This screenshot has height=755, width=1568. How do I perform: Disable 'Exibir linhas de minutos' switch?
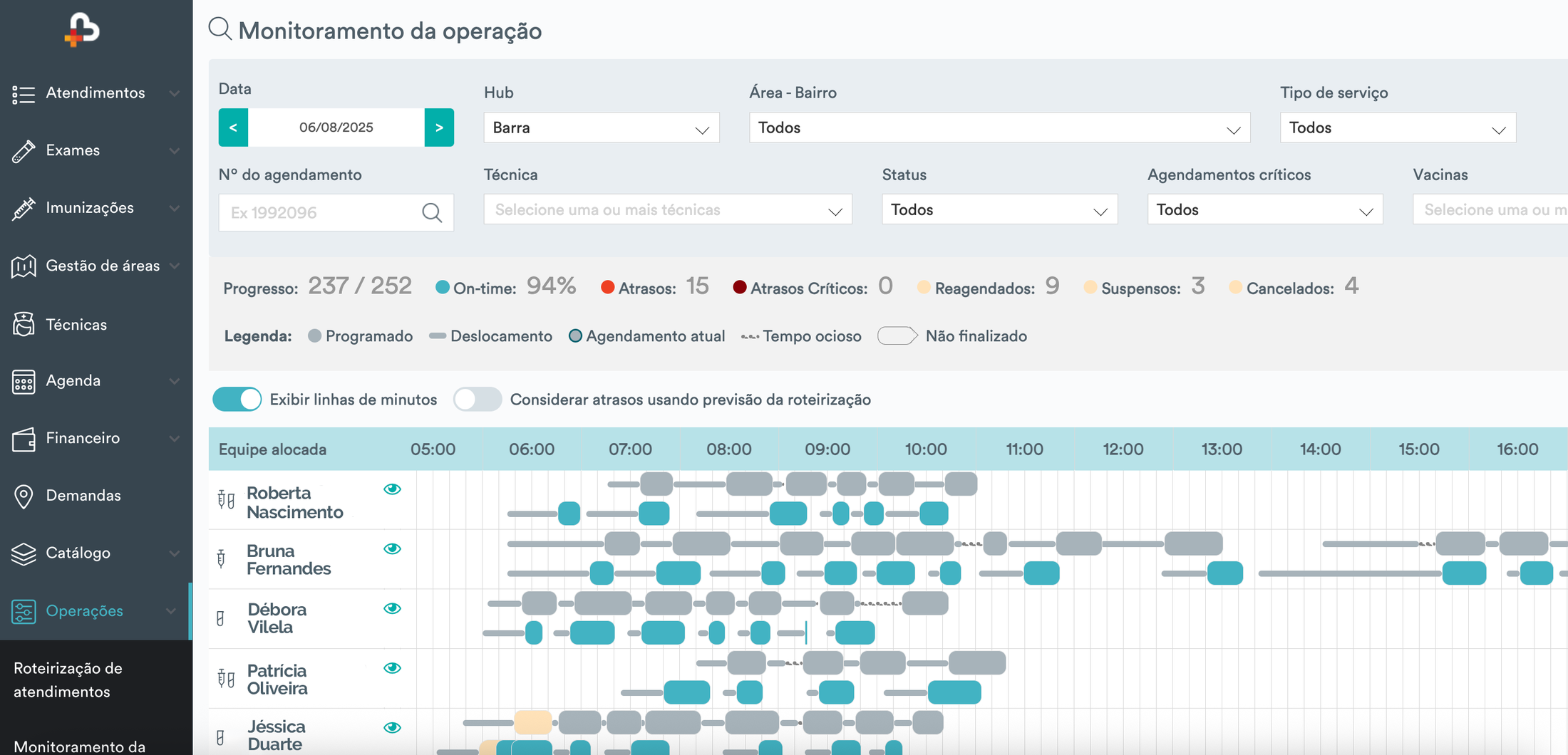point(237,400)
